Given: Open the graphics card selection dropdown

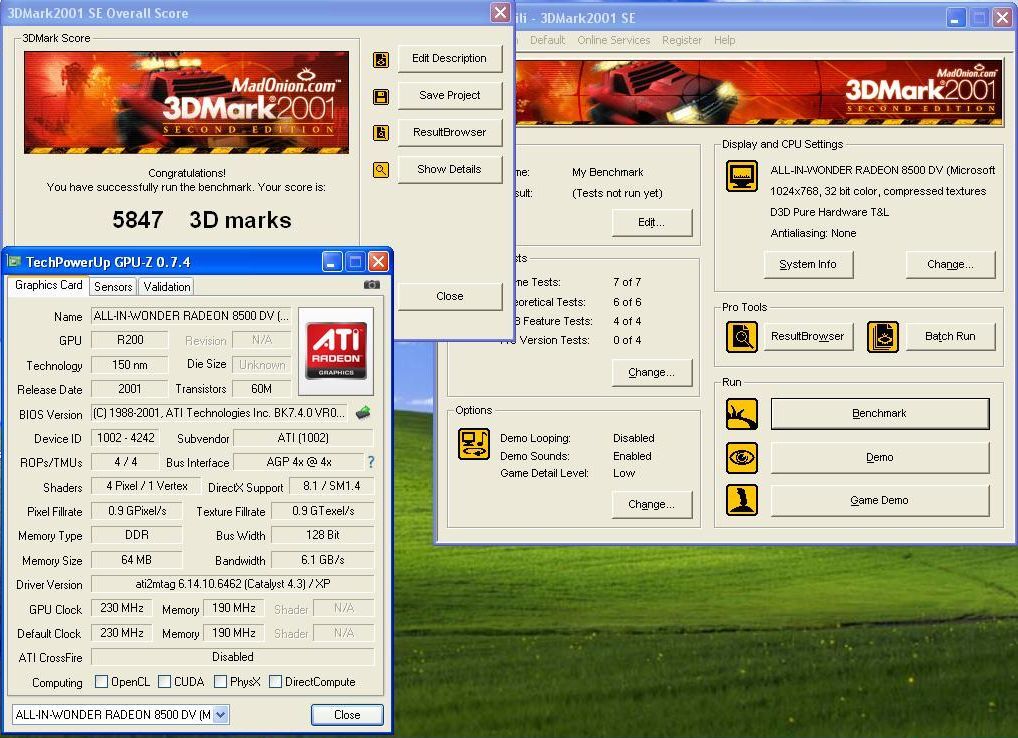Looking at the screenshot, I should click(x=221, y=715).
